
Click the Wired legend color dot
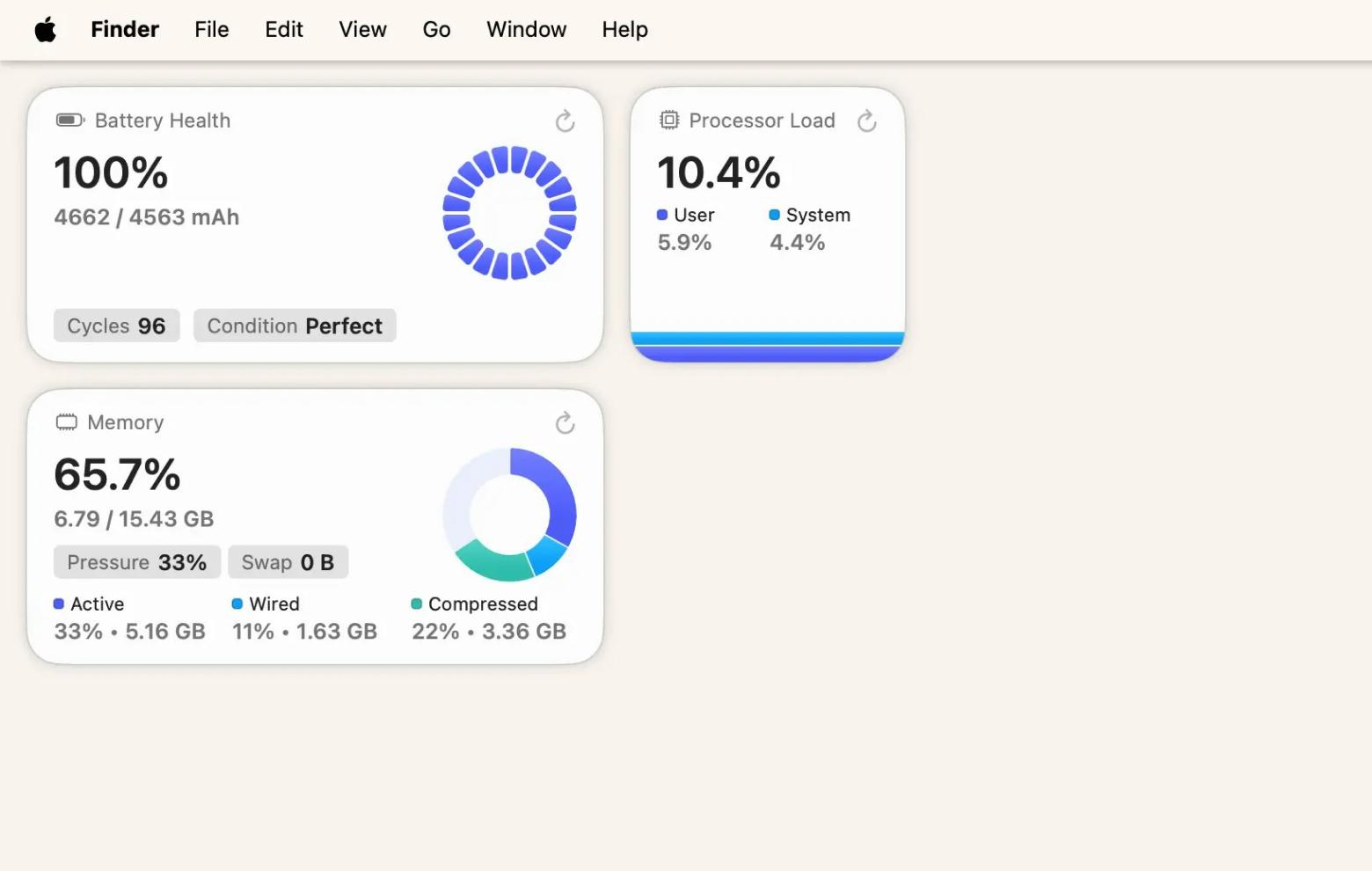pyautogui.click(x=237, y=604)
